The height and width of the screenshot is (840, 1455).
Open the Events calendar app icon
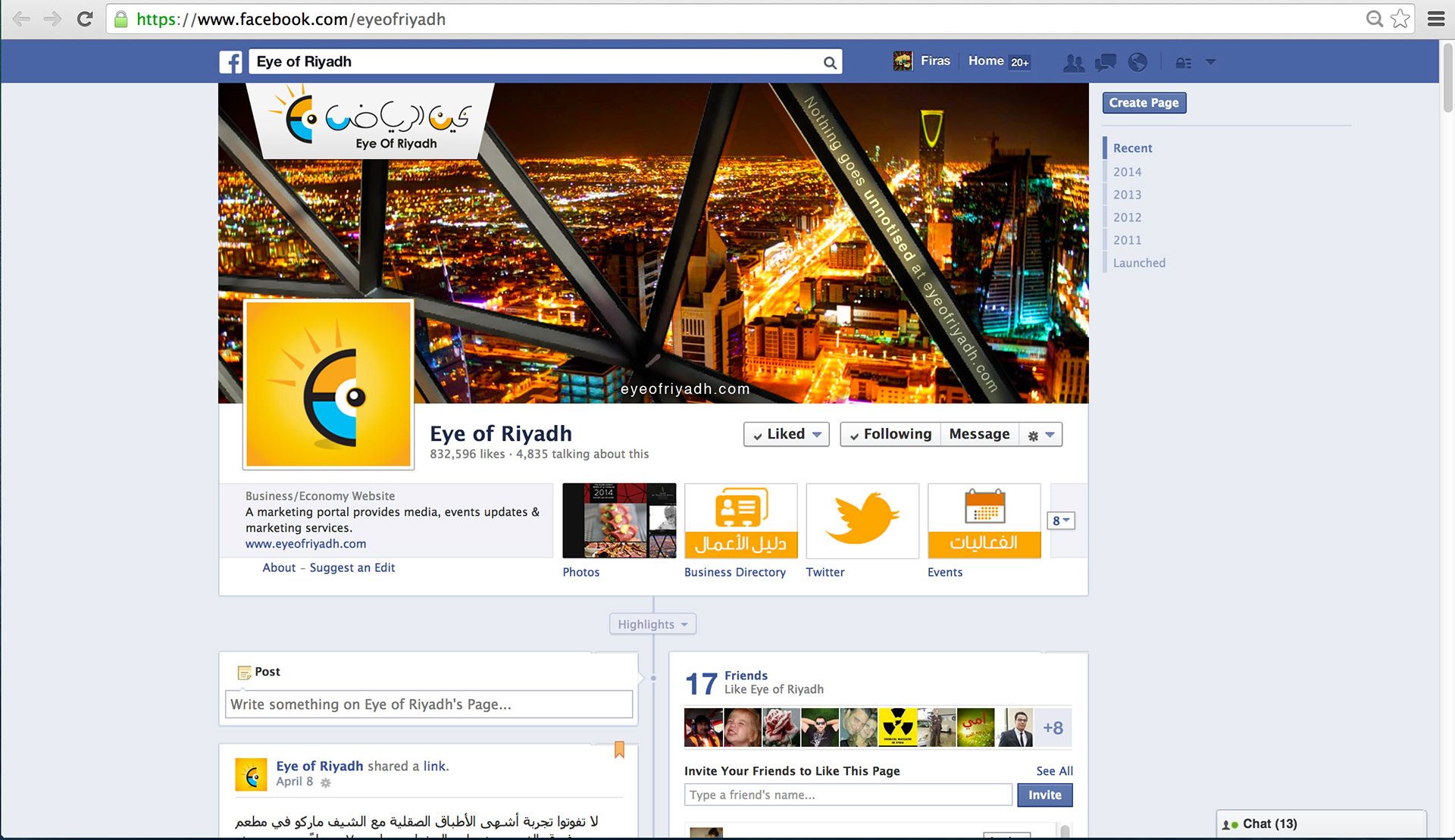[984, 521]
